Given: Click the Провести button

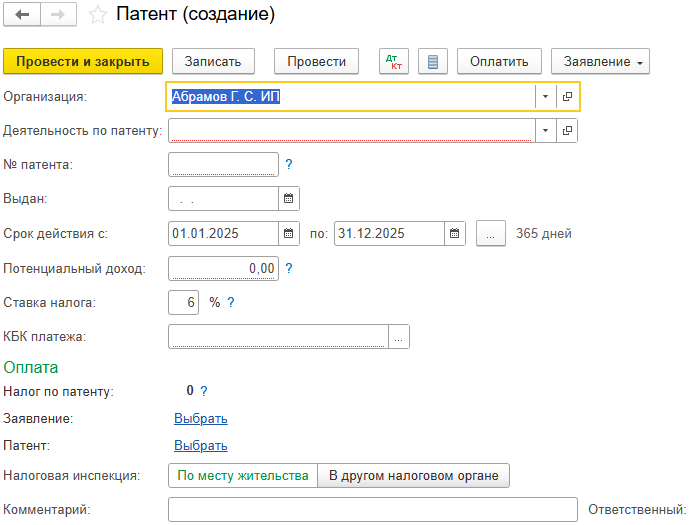Looking at the screenshot, I should (316, 62).
